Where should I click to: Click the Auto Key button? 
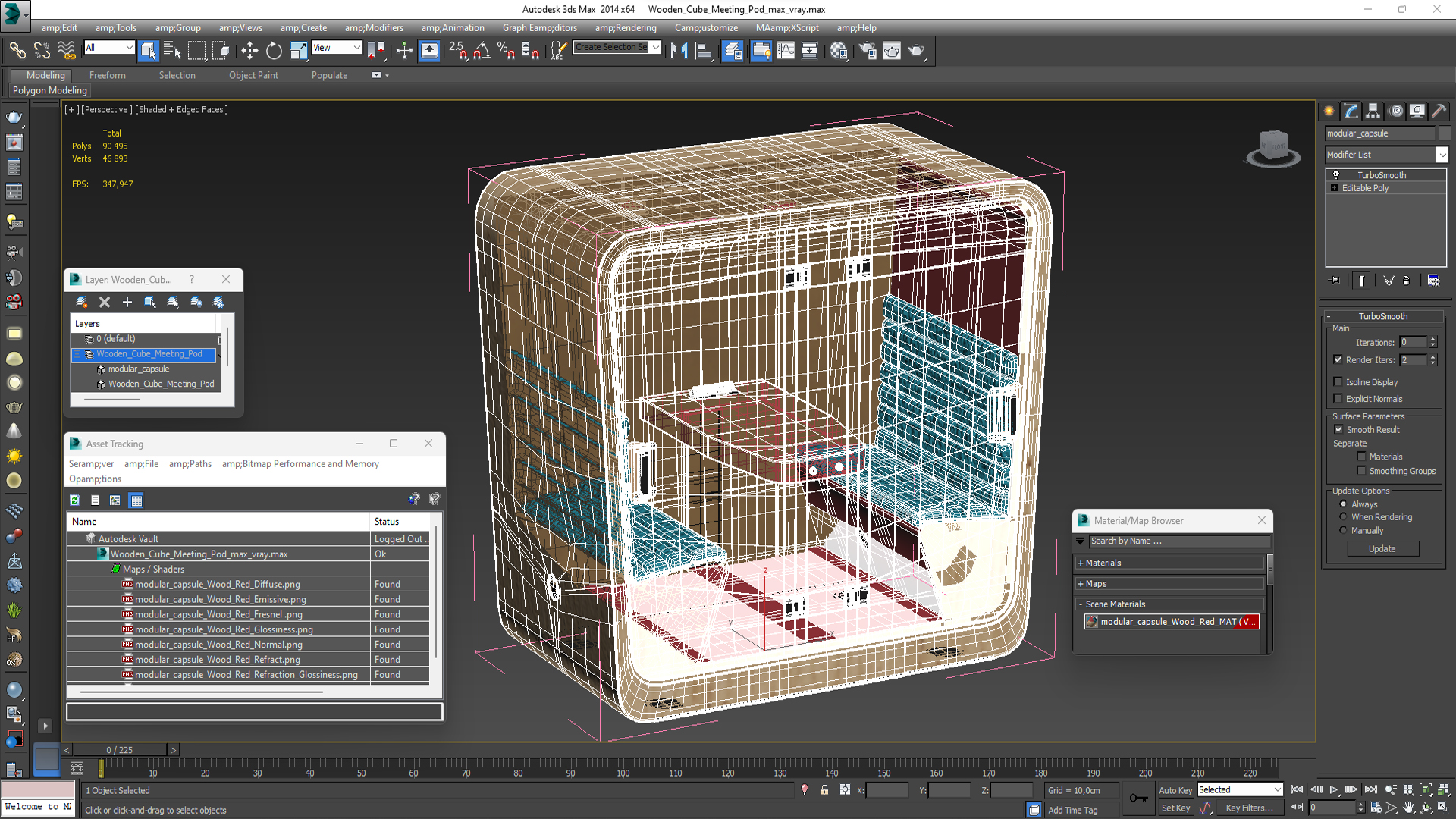pyautogui.click(x=1175, y=790)
